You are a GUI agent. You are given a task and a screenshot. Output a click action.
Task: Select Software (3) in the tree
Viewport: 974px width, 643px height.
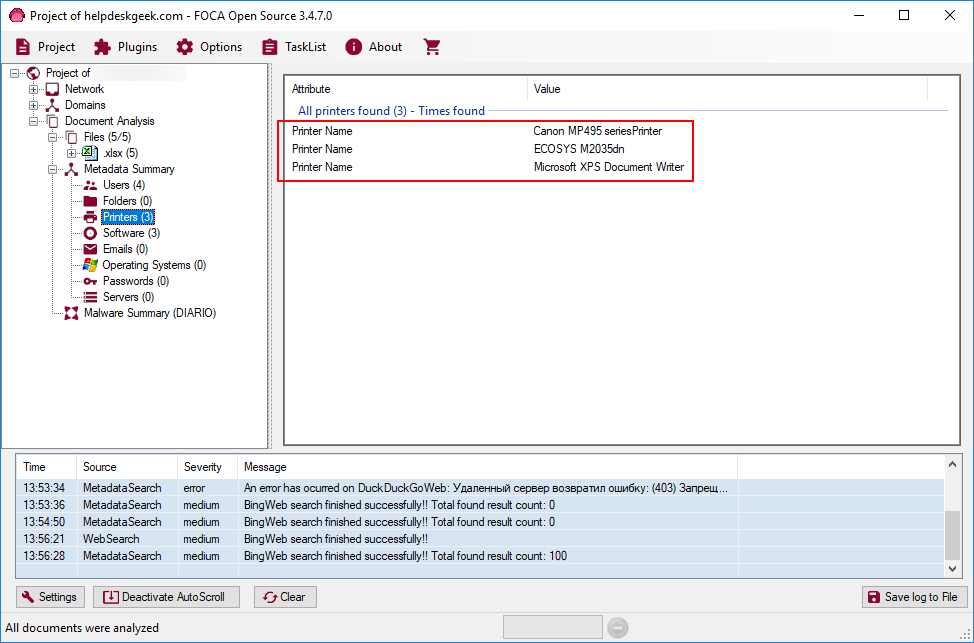(131, 234)
